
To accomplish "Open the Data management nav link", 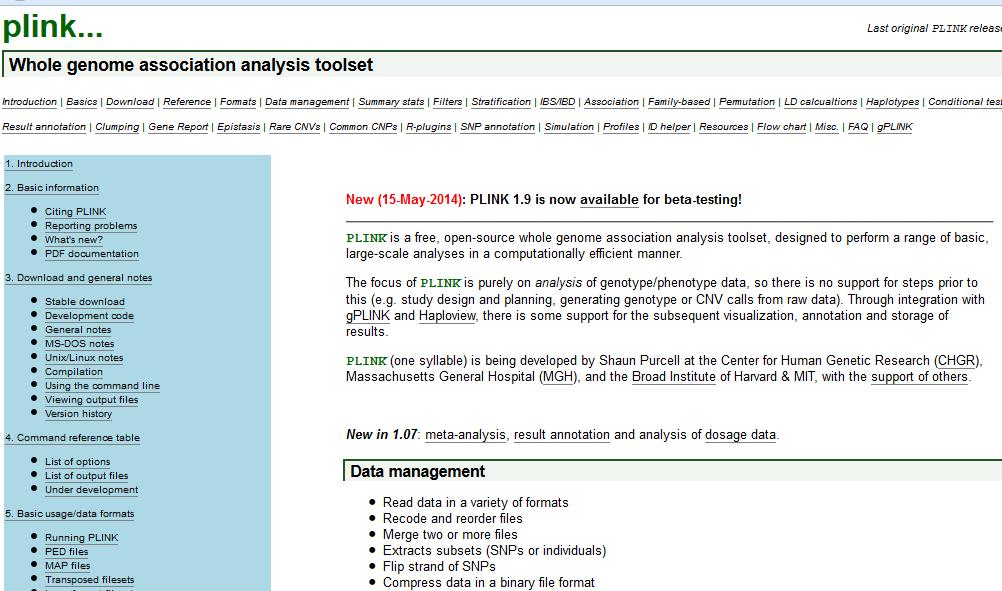I will (307, 102).
